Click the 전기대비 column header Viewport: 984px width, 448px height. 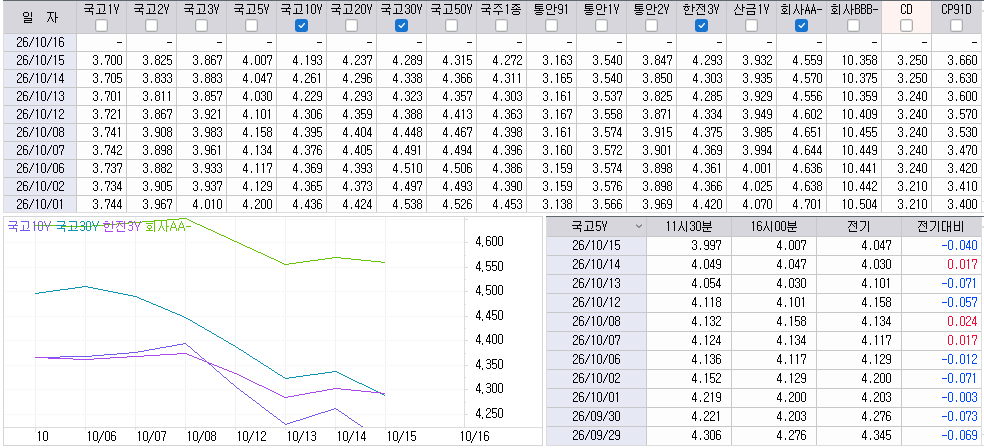941,227
